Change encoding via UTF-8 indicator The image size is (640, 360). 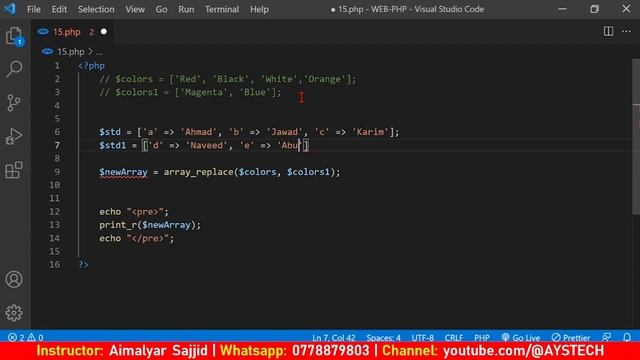[422, 338]
